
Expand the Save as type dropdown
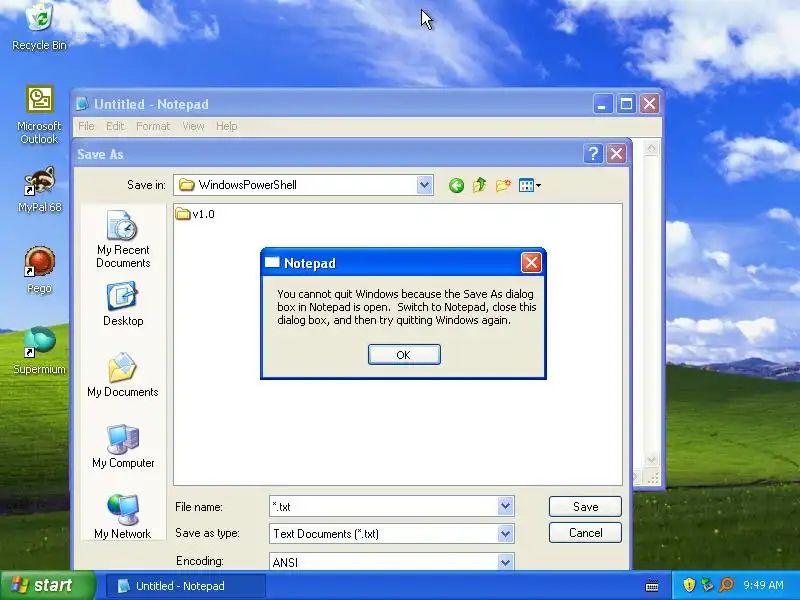pos(505,534)
